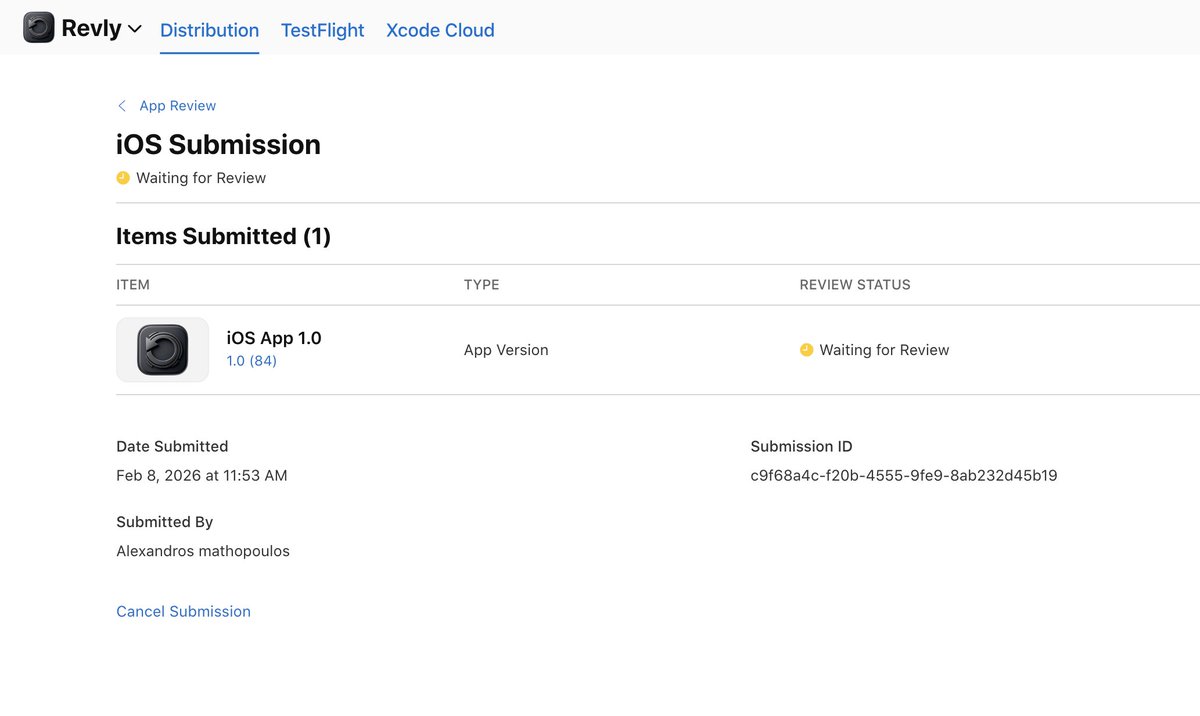Click Waiting for Review status under page title

pos(201,178)
